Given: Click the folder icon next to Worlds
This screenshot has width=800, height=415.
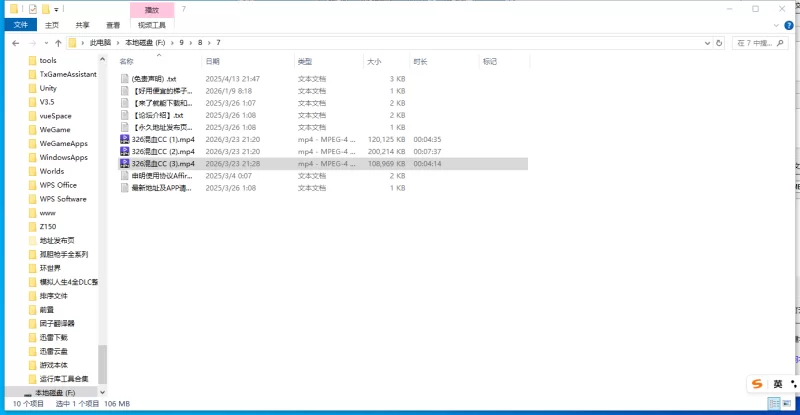Looking at the screenshot, I should (33, 172).
